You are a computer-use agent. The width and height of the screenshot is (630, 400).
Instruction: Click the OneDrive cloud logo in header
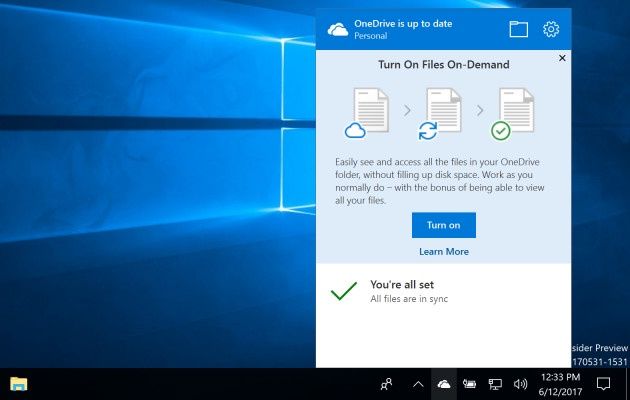click(338, 30)
